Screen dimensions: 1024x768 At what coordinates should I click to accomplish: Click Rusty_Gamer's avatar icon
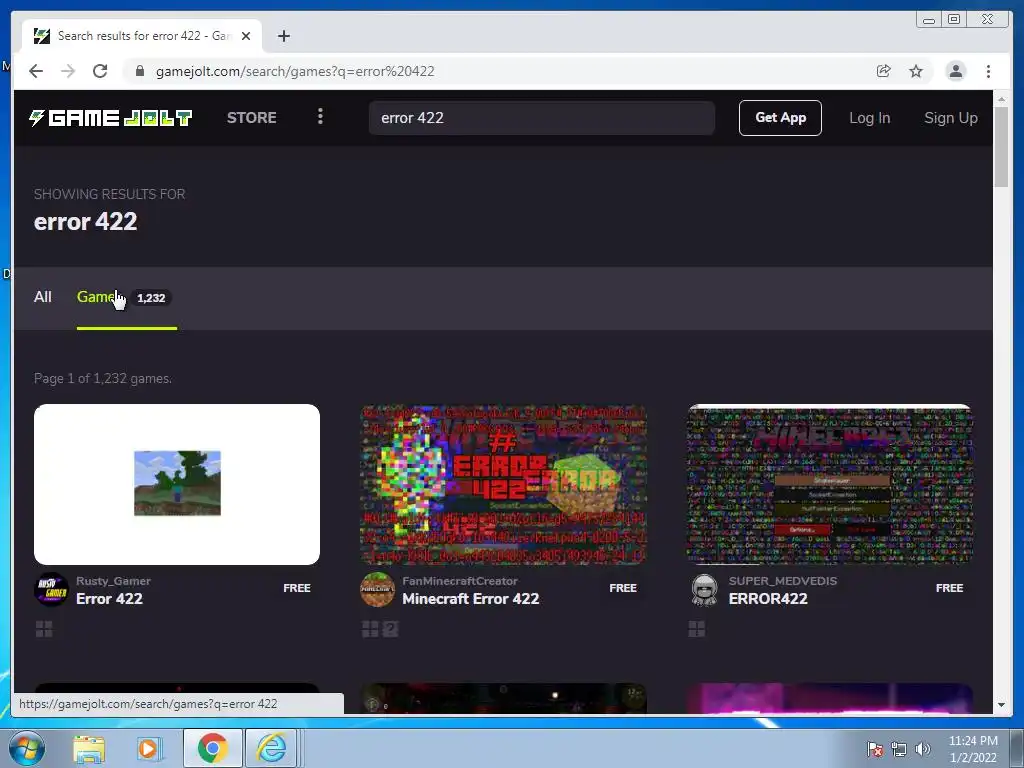click(51, 590)
